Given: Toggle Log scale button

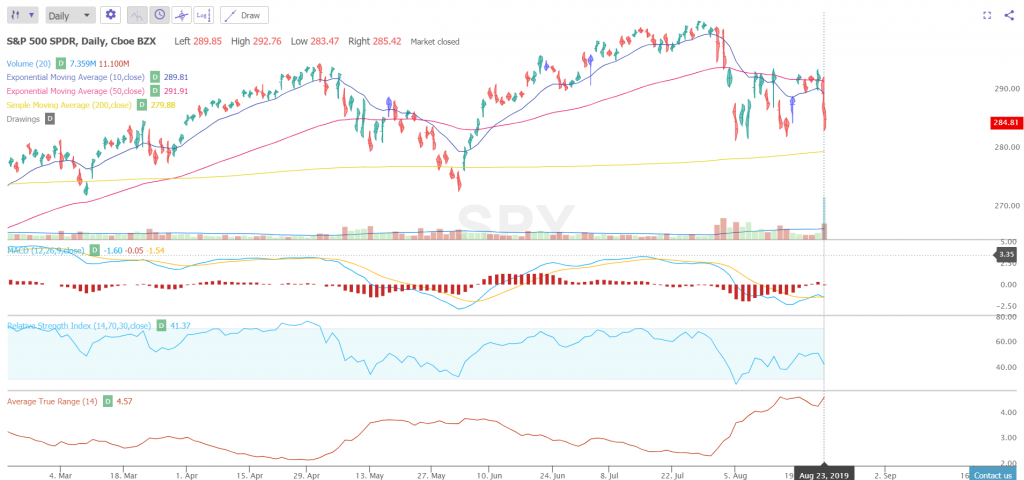Looking at the screenshot, I should tap(203, 15).
